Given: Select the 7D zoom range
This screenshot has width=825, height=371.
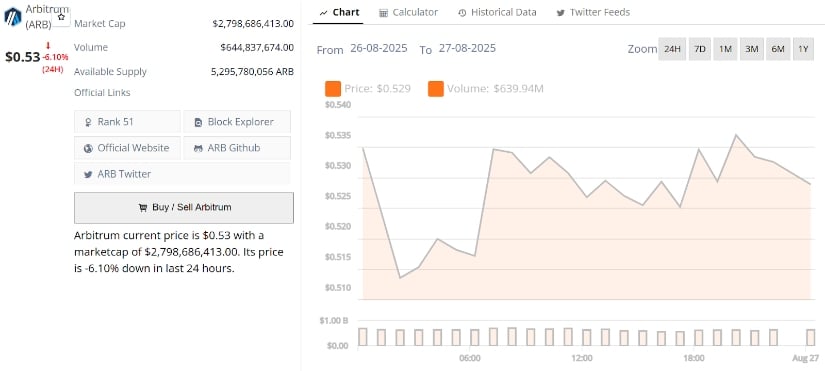Looking at the screenshot, I should coord(700,49).
